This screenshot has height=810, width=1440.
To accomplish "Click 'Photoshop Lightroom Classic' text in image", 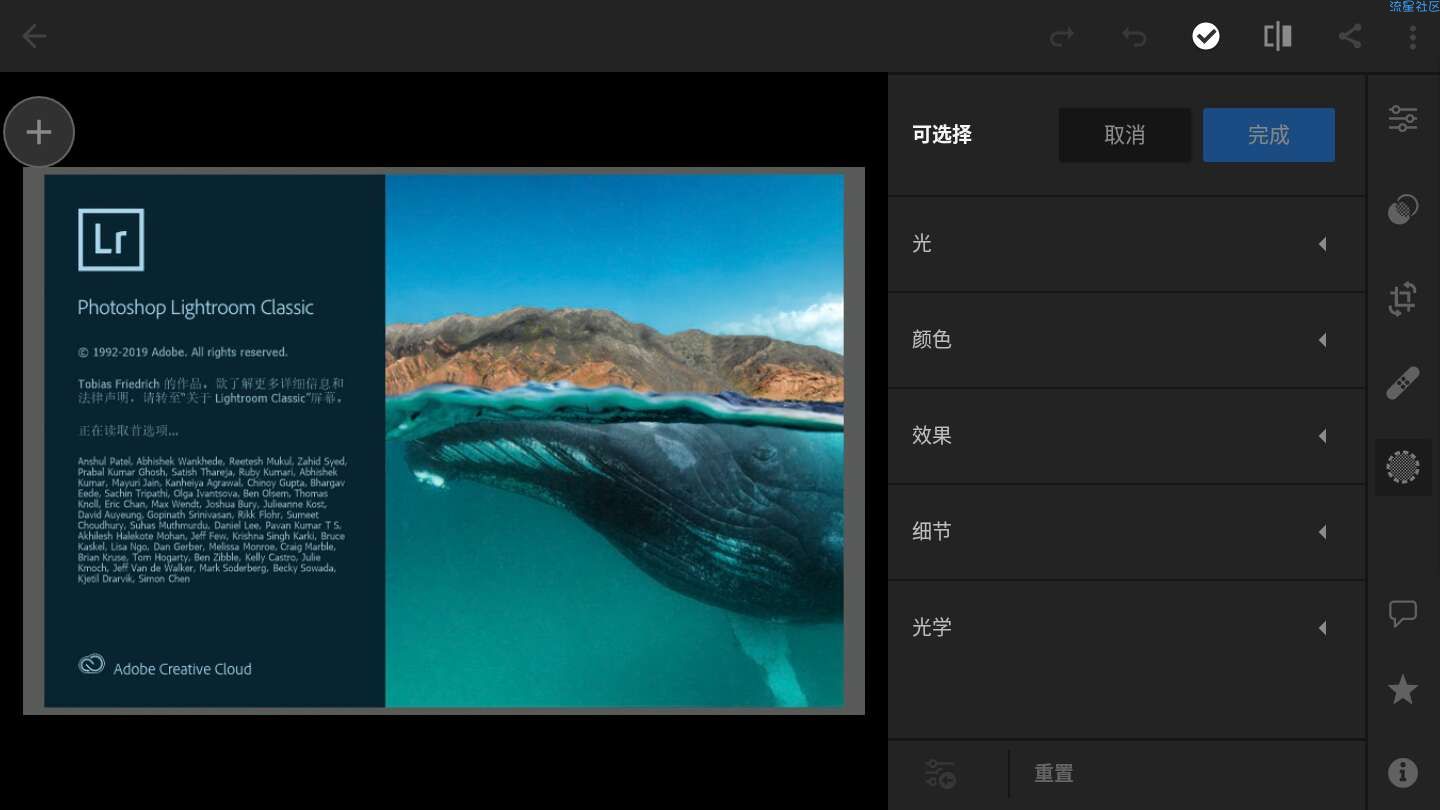I will [196, 308].
